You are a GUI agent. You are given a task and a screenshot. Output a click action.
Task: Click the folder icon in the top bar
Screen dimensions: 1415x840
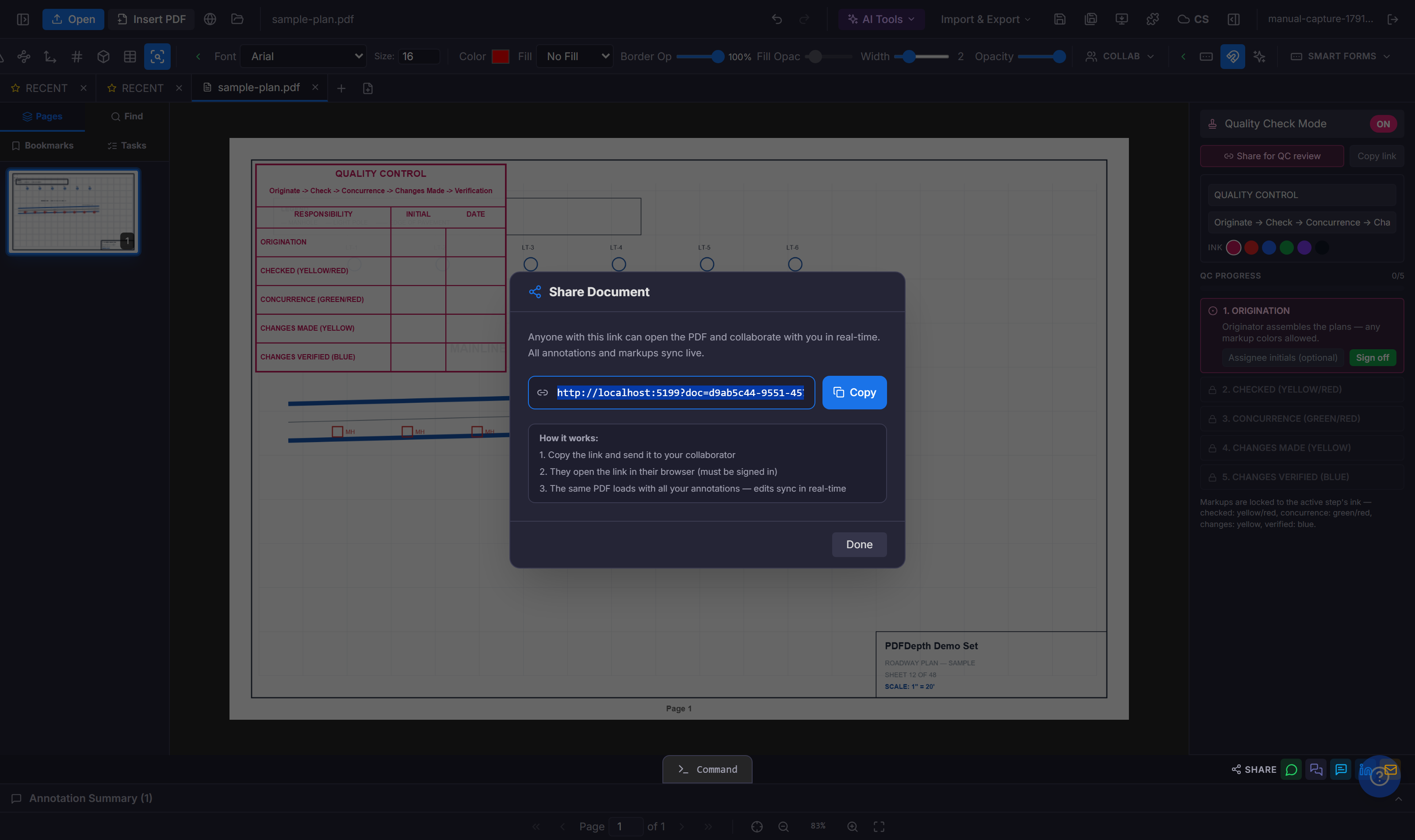[x=237, y=19]
